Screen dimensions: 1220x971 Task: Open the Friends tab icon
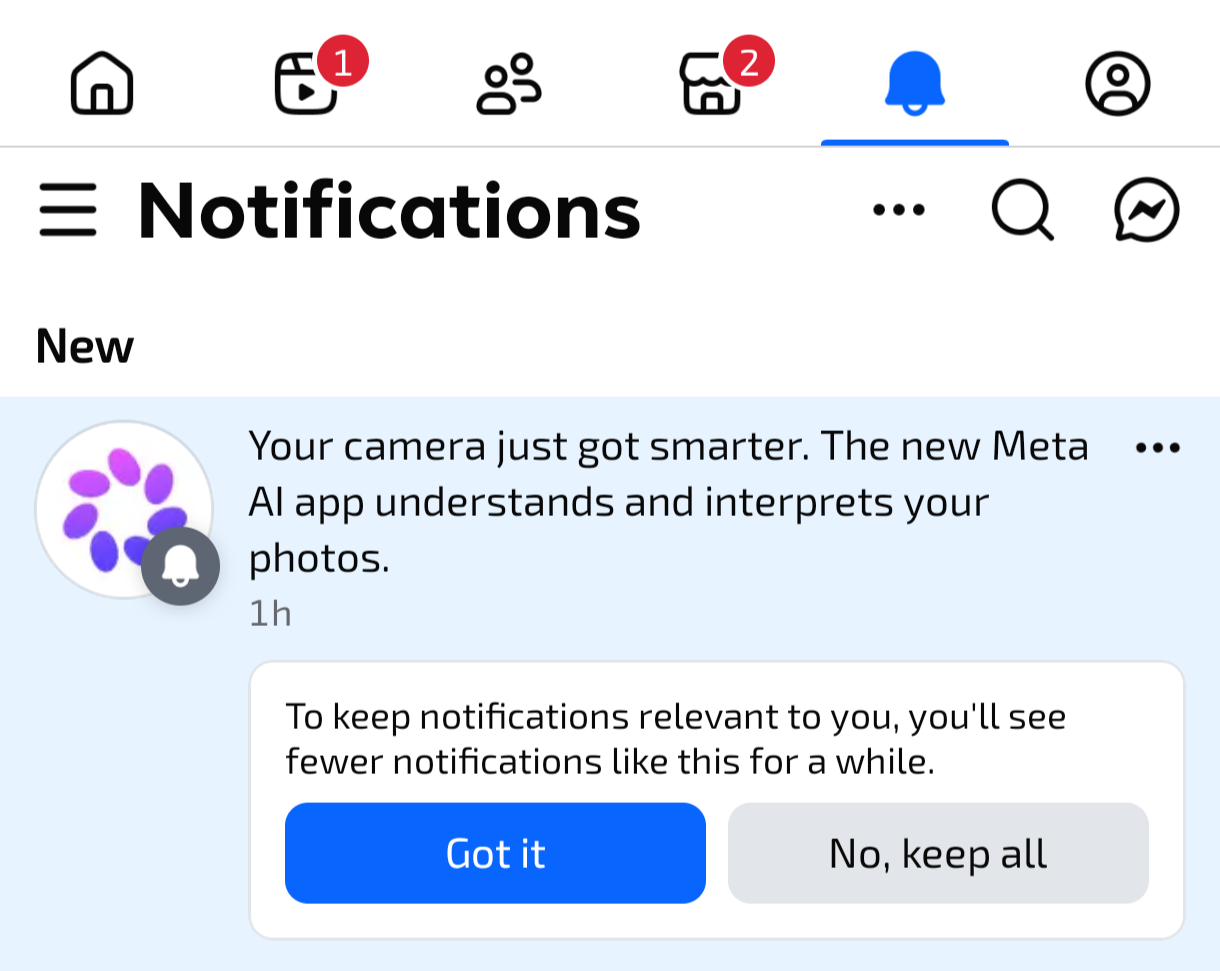click(x=509, y=84)
